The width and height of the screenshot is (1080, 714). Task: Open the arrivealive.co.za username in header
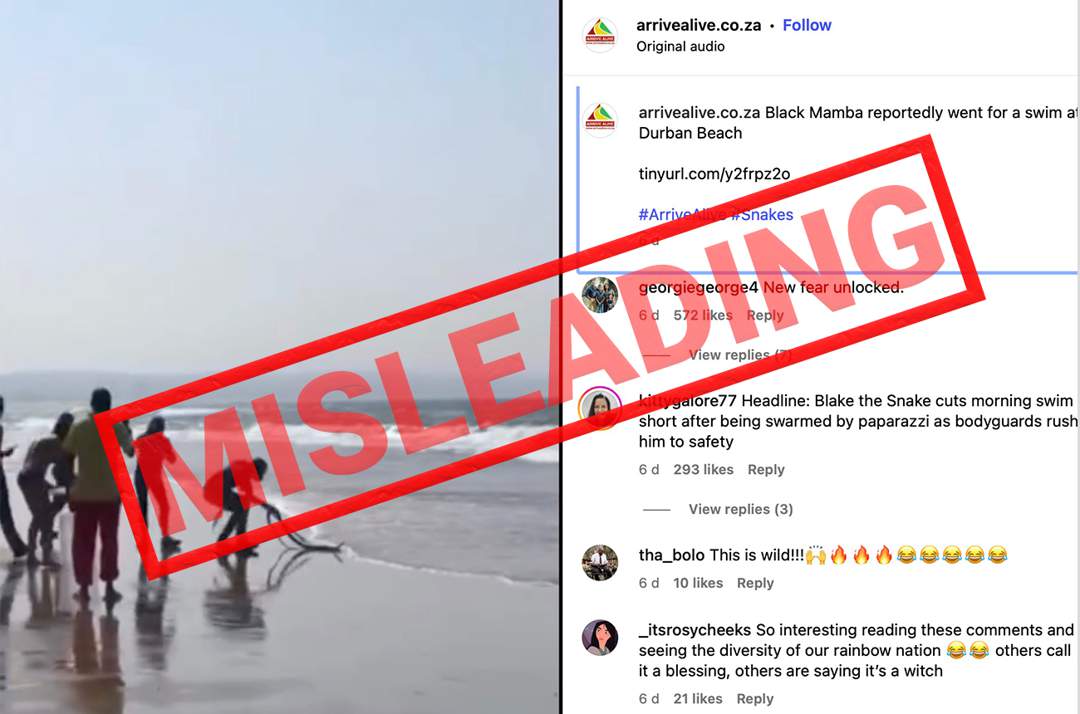(x=698, y=25)
